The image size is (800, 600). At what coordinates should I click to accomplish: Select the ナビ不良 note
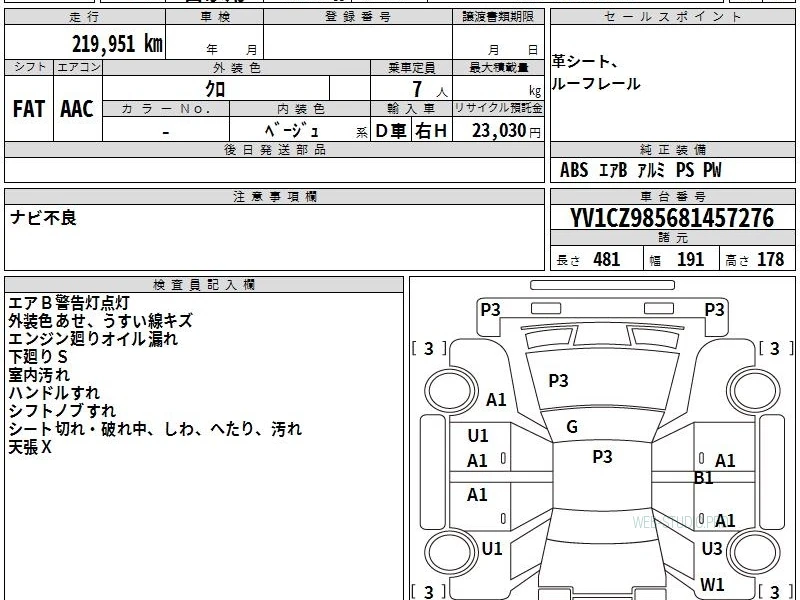click(x=43, y=218)
